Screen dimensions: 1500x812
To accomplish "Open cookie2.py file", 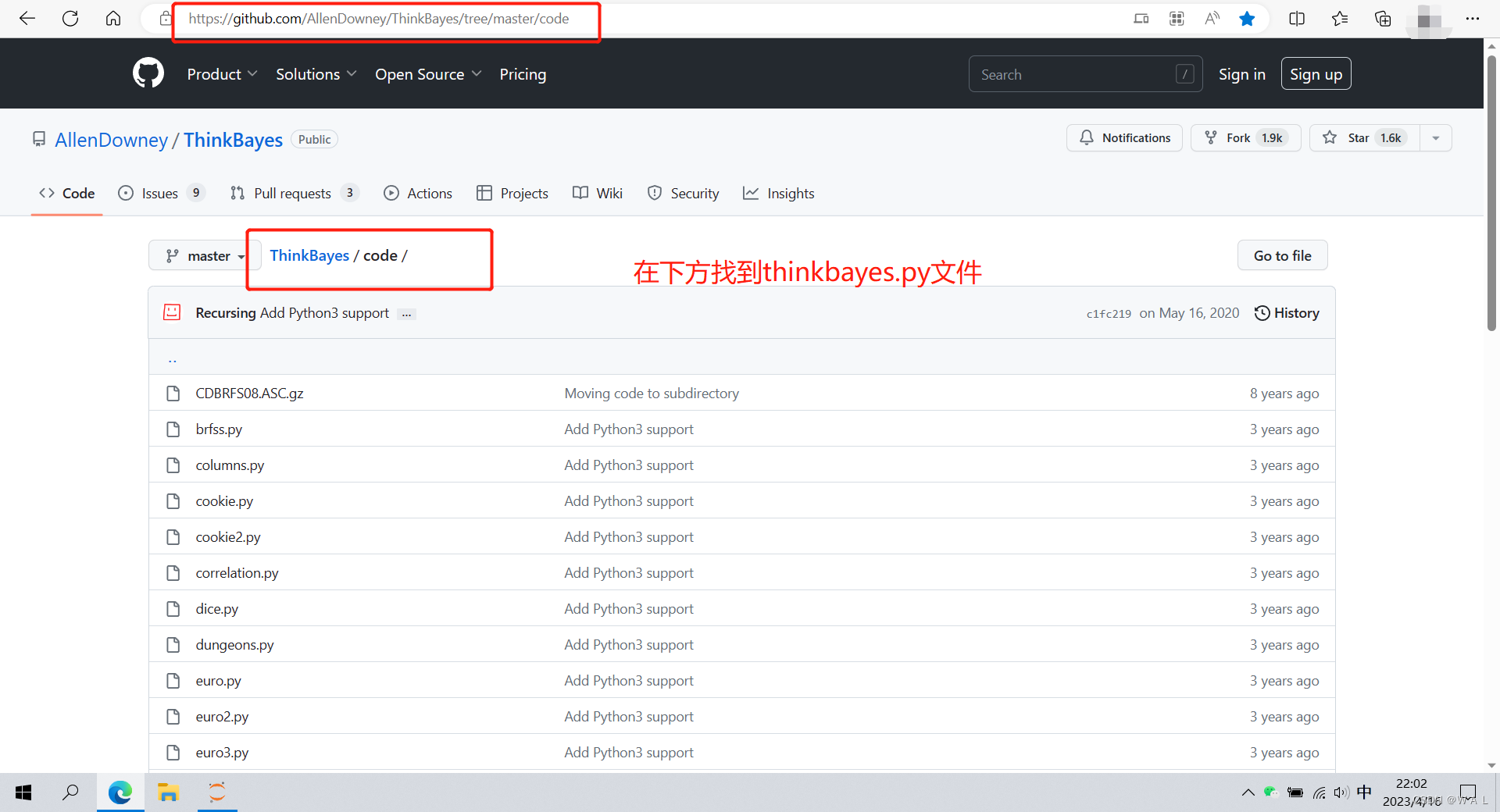I will (x=228, y=537).
